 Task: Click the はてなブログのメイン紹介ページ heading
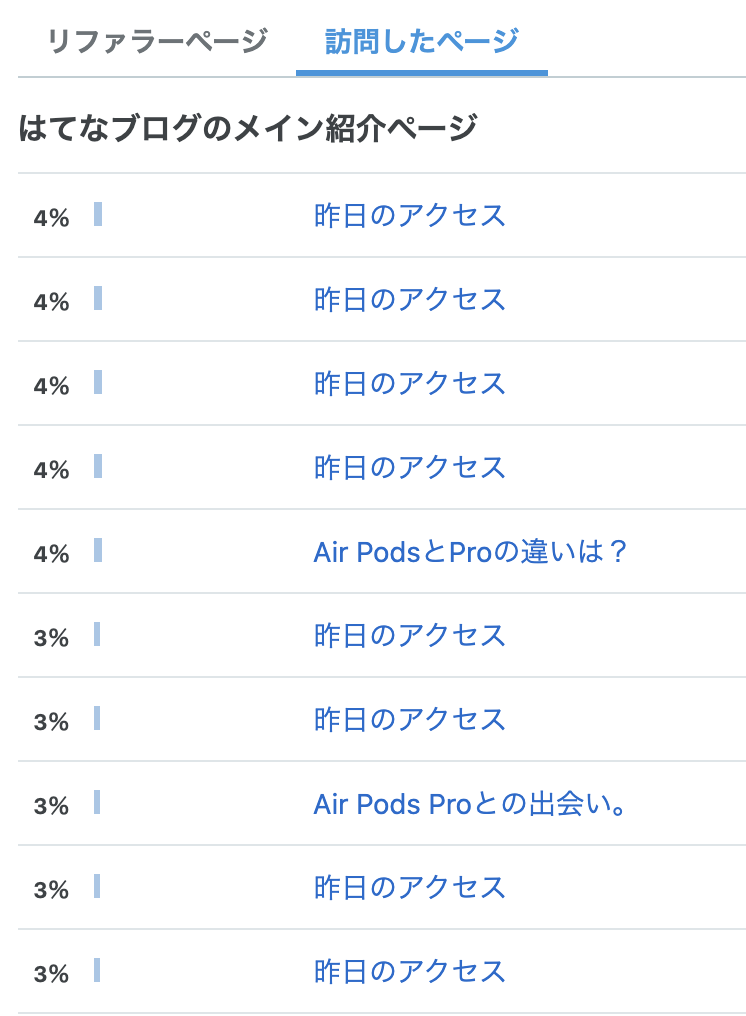[248, 127]
